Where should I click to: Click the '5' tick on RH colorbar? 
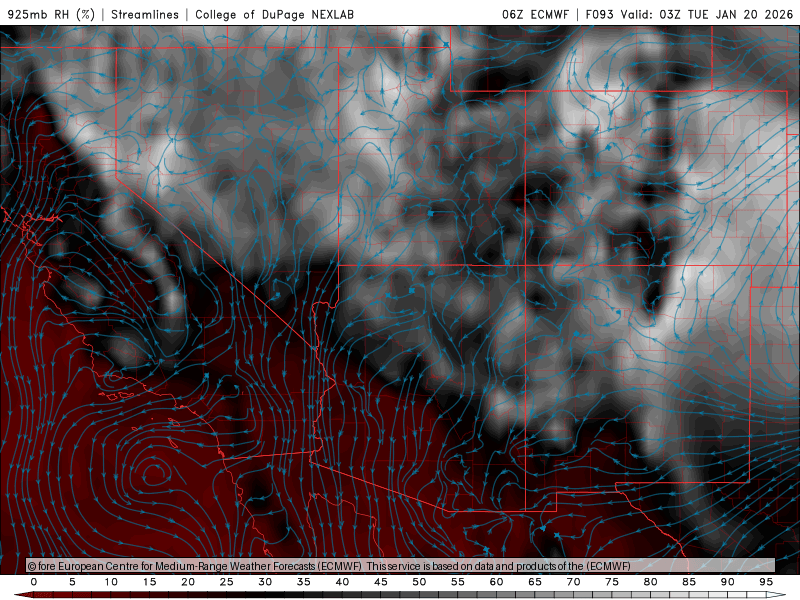click(x=72, y=582)
